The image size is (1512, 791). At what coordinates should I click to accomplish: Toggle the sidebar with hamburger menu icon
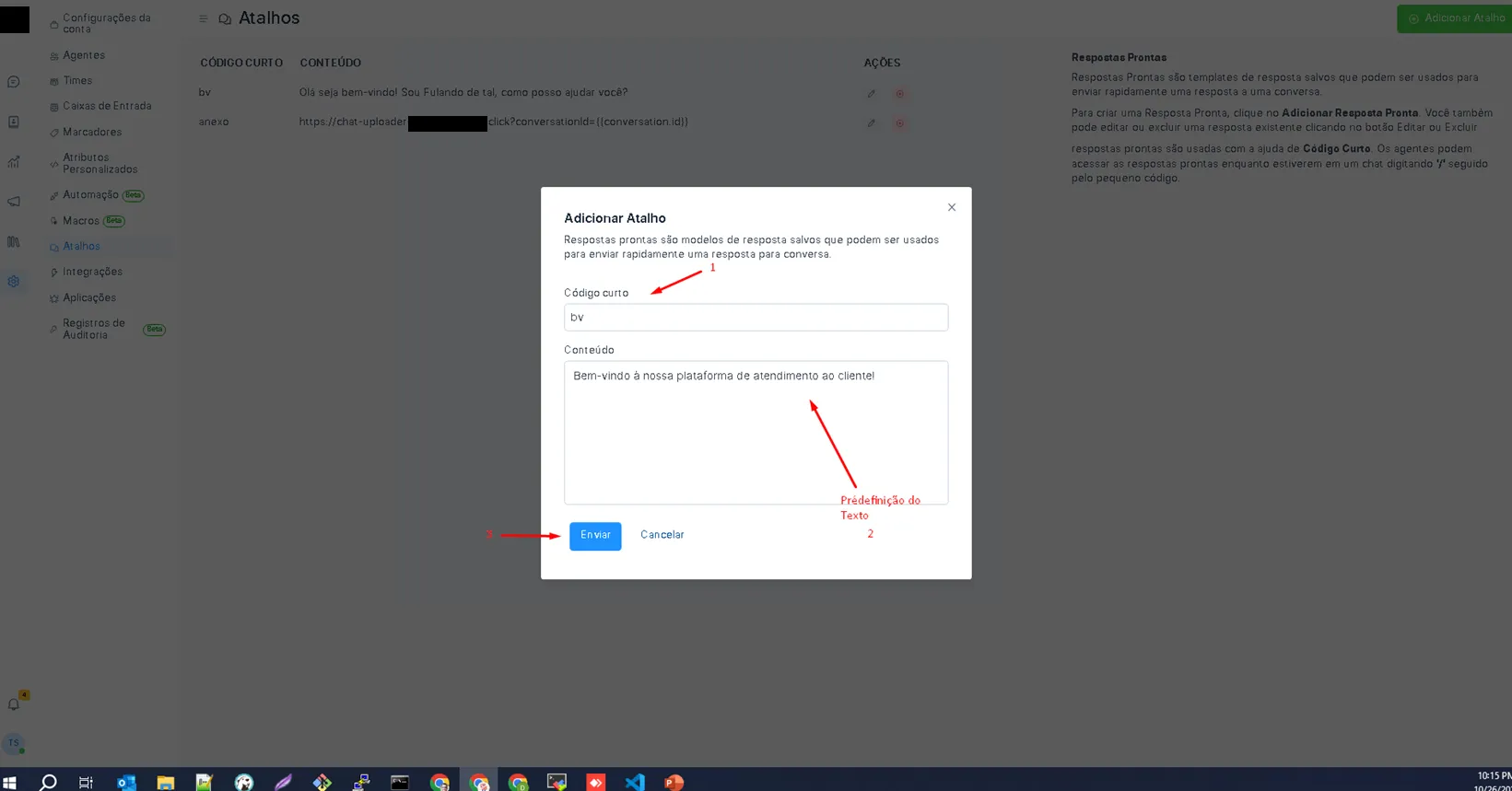tap(203, 18)
